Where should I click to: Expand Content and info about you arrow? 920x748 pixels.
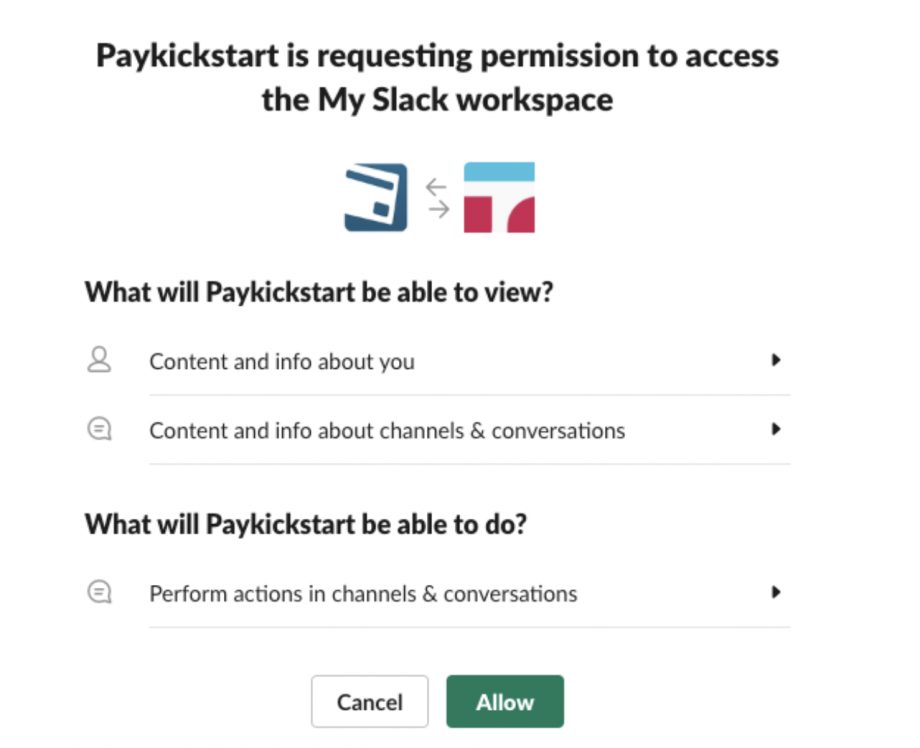coord(776,360)
